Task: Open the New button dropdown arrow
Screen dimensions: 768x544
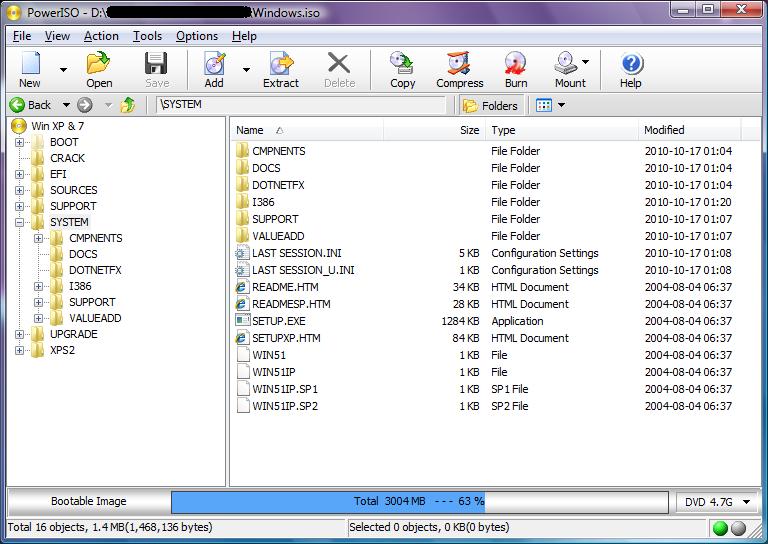Action: pos(63,70)
